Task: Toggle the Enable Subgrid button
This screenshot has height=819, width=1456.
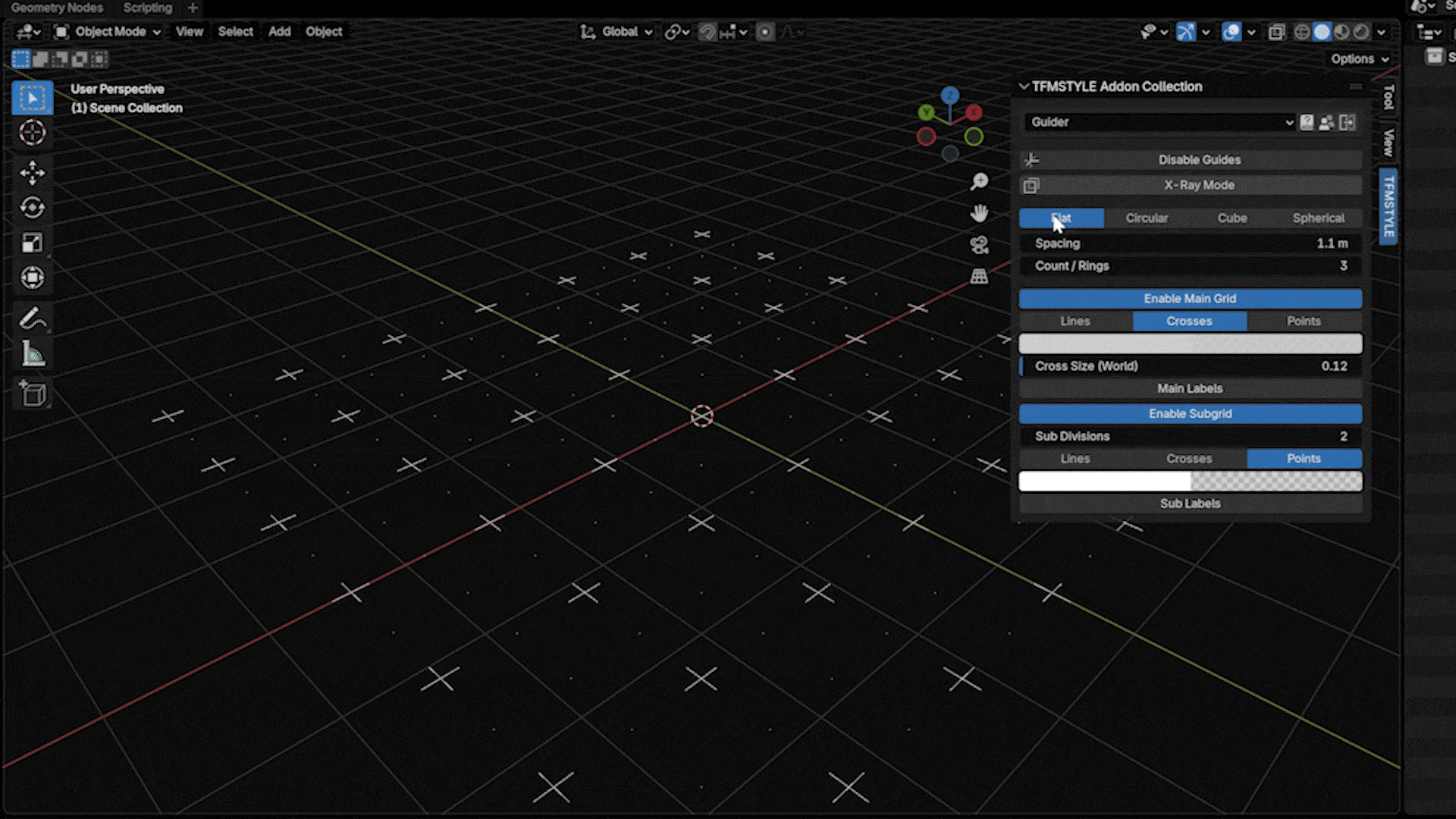Action: click(1190, 414)
